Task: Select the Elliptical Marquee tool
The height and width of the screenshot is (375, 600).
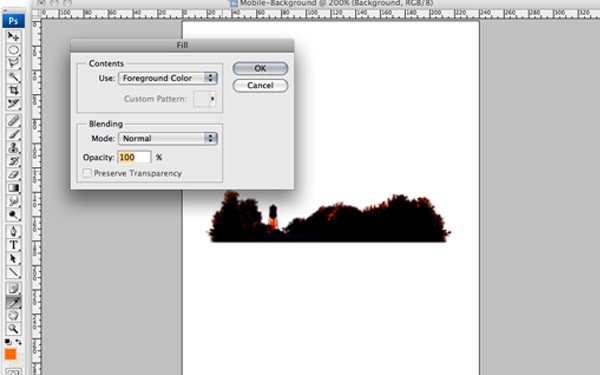Action: pos(13,50)
